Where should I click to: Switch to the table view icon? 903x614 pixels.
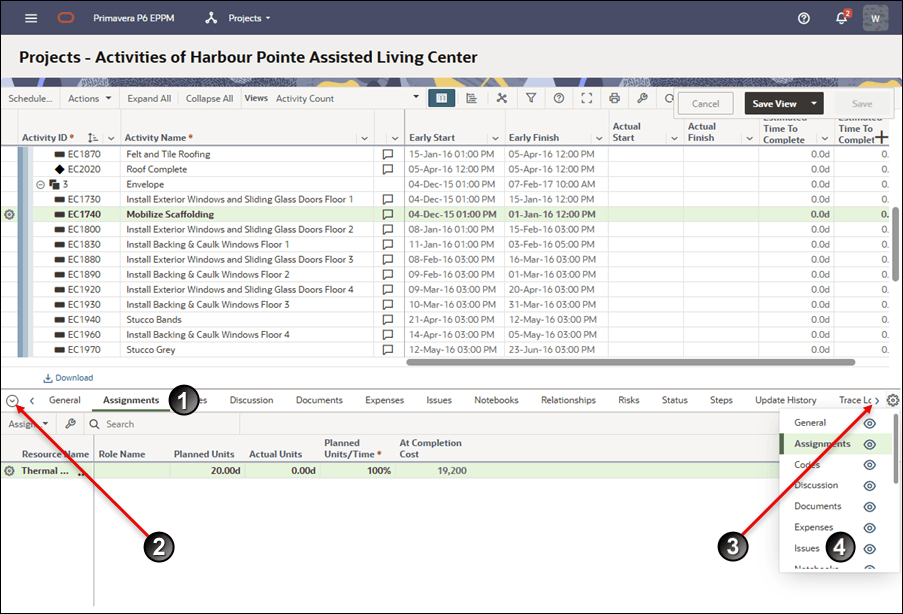pos(442,98)
